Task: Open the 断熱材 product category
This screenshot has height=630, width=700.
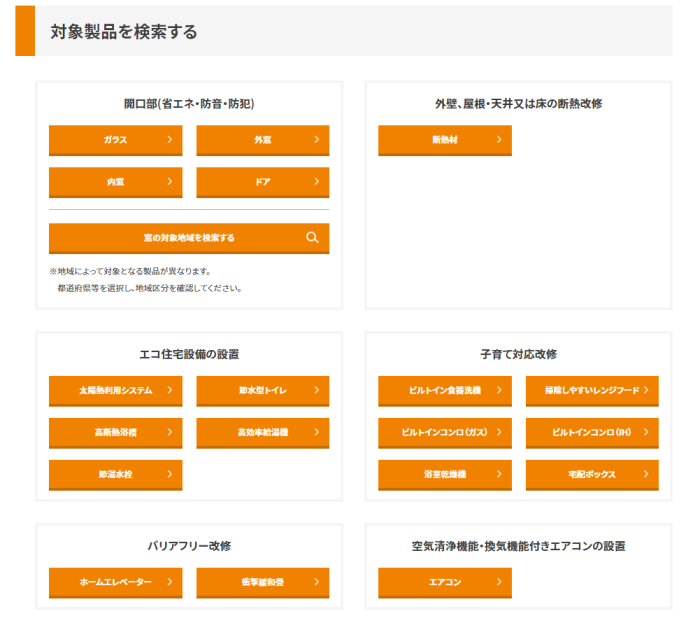Action: point(444,140)
